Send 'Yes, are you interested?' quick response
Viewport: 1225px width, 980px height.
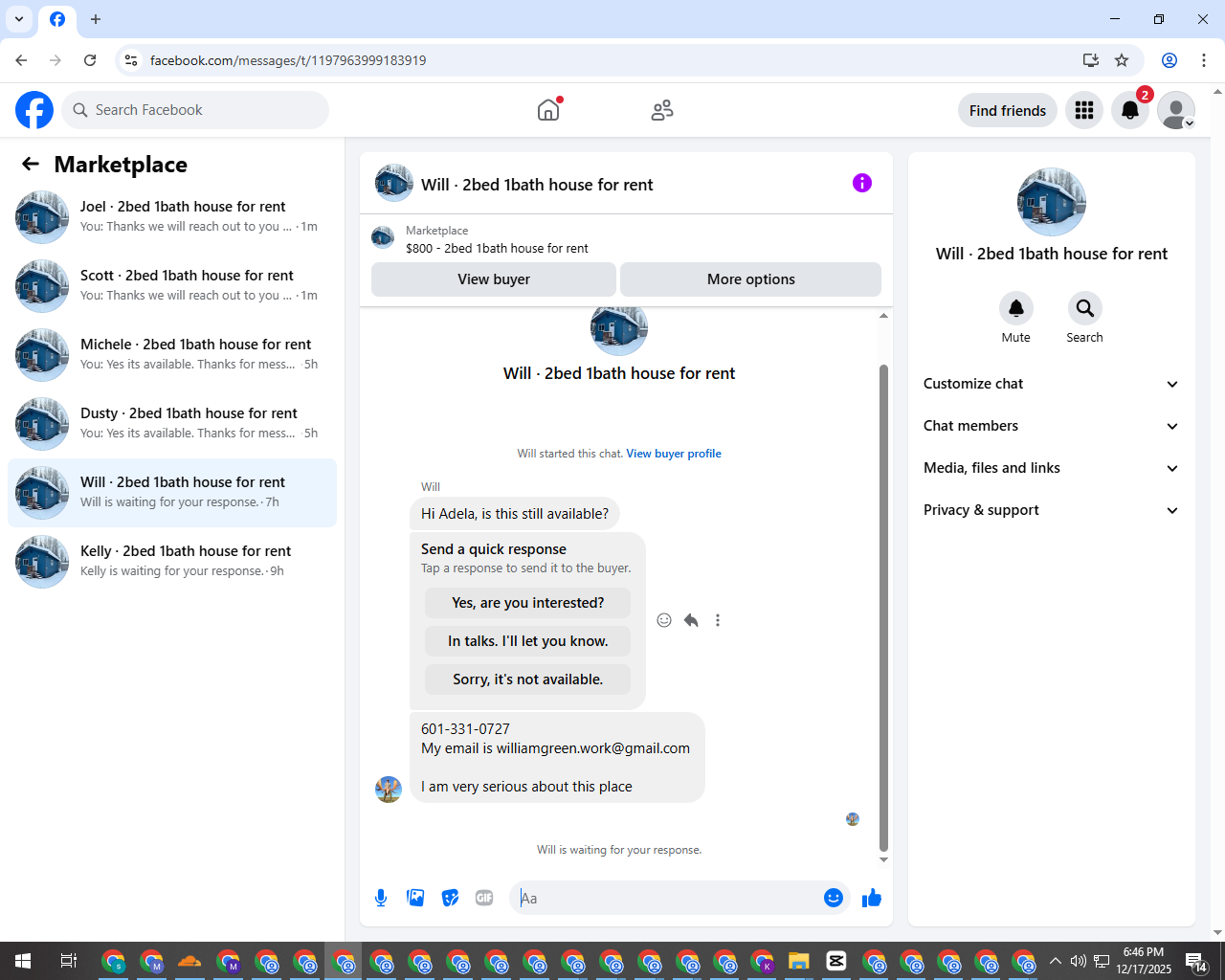coord(527,603)
